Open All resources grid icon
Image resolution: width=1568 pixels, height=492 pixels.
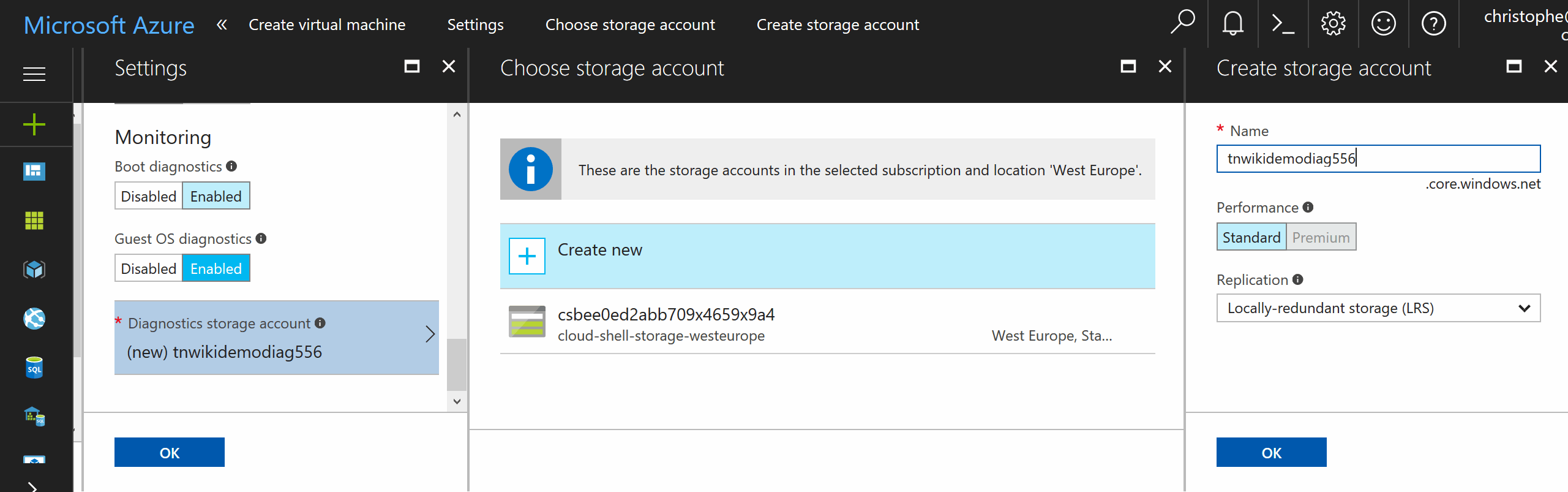point(34,221)
